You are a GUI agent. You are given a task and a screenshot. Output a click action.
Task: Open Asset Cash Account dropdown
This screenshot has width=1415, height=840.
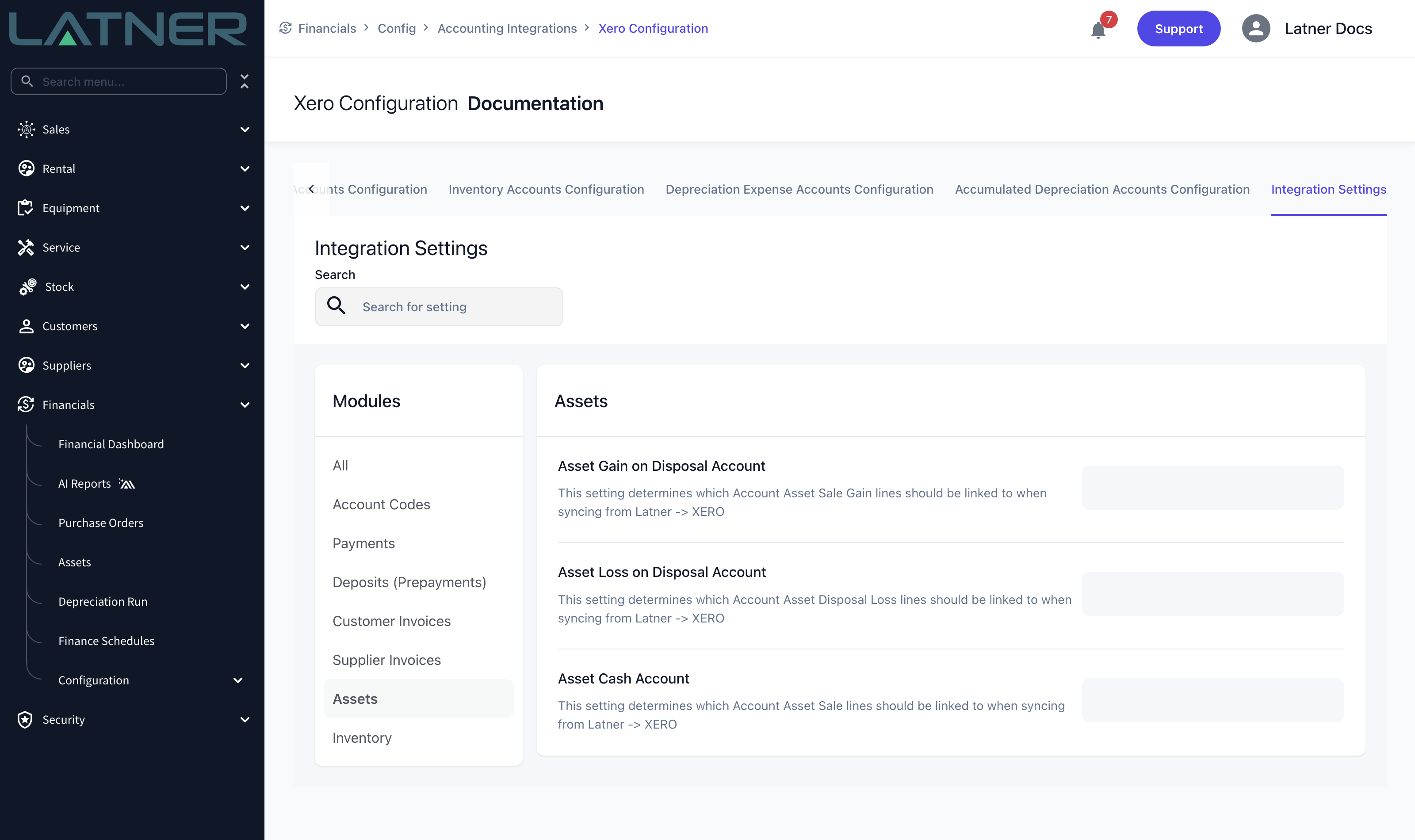click(x=1212, y=700)
